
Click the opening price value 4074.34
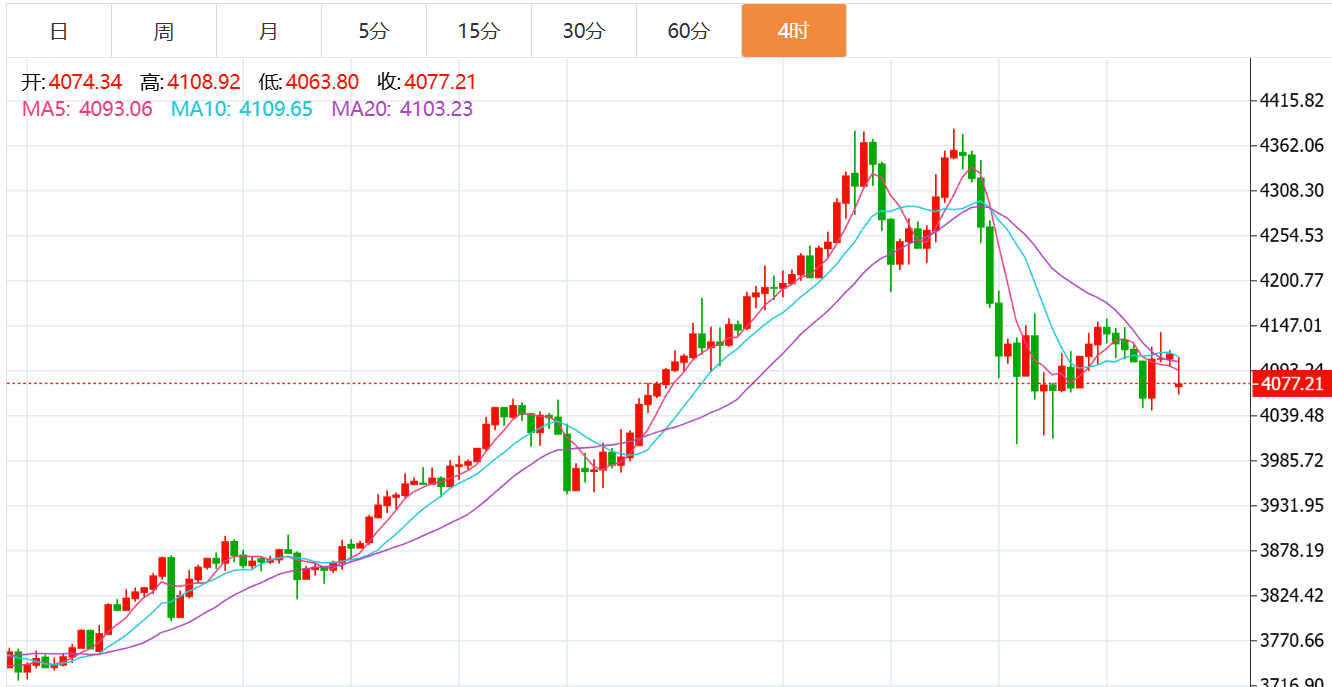[x=85, y=83]
